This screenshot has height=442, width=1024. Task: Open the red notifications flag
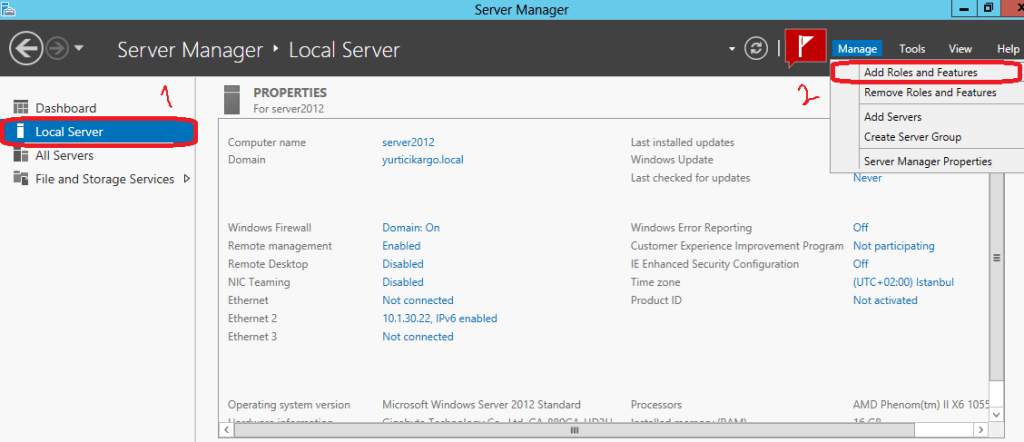pos(805,48)
